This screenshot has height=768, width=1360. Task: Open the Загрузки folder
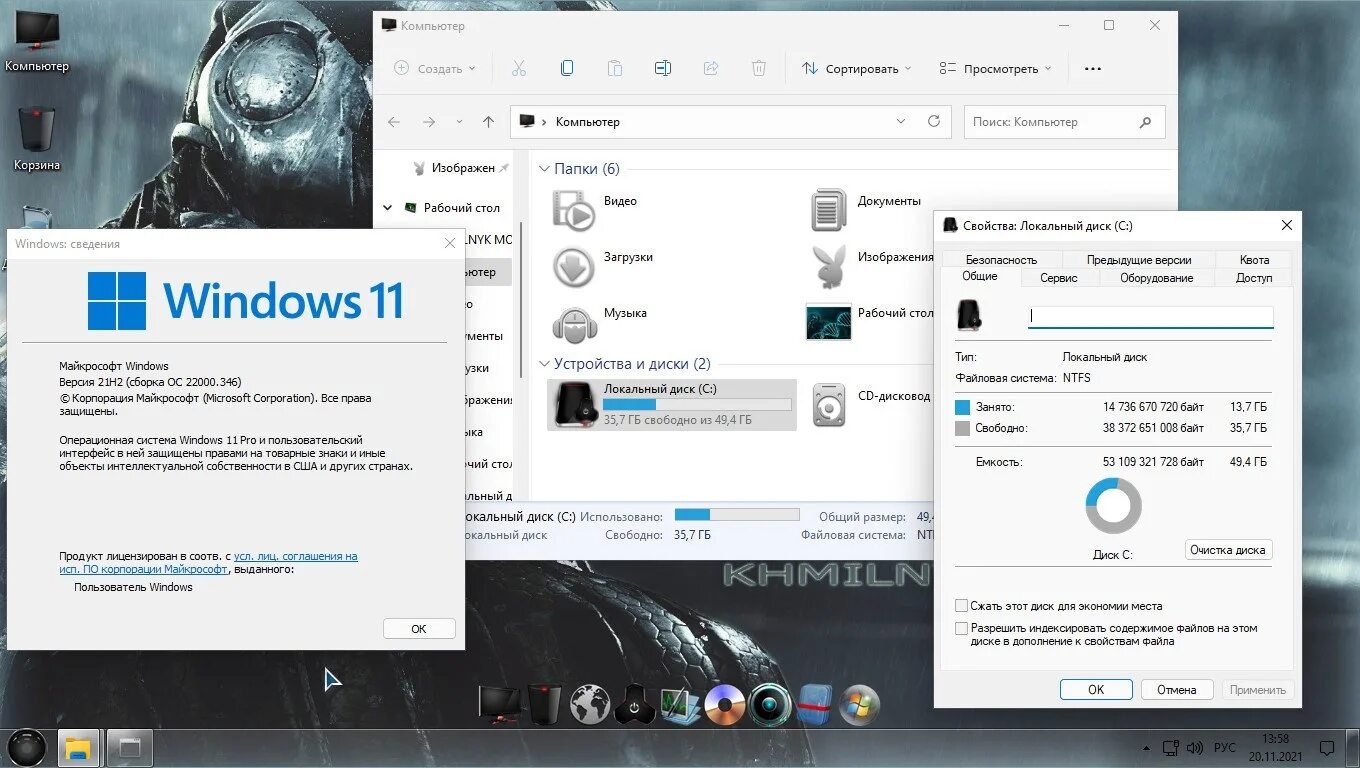point(603,265)
